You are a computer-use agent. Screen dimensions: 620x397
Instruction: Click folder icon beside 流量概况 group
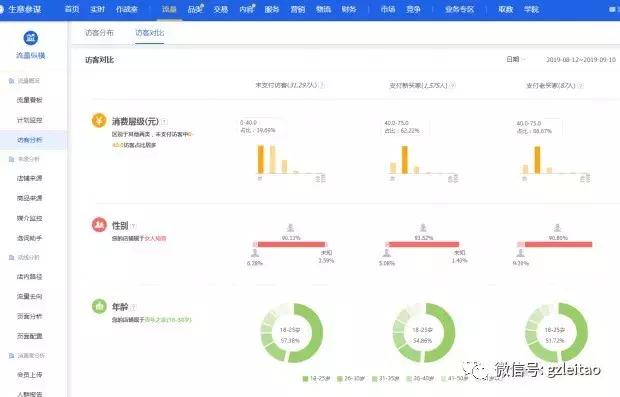point(11,81)
